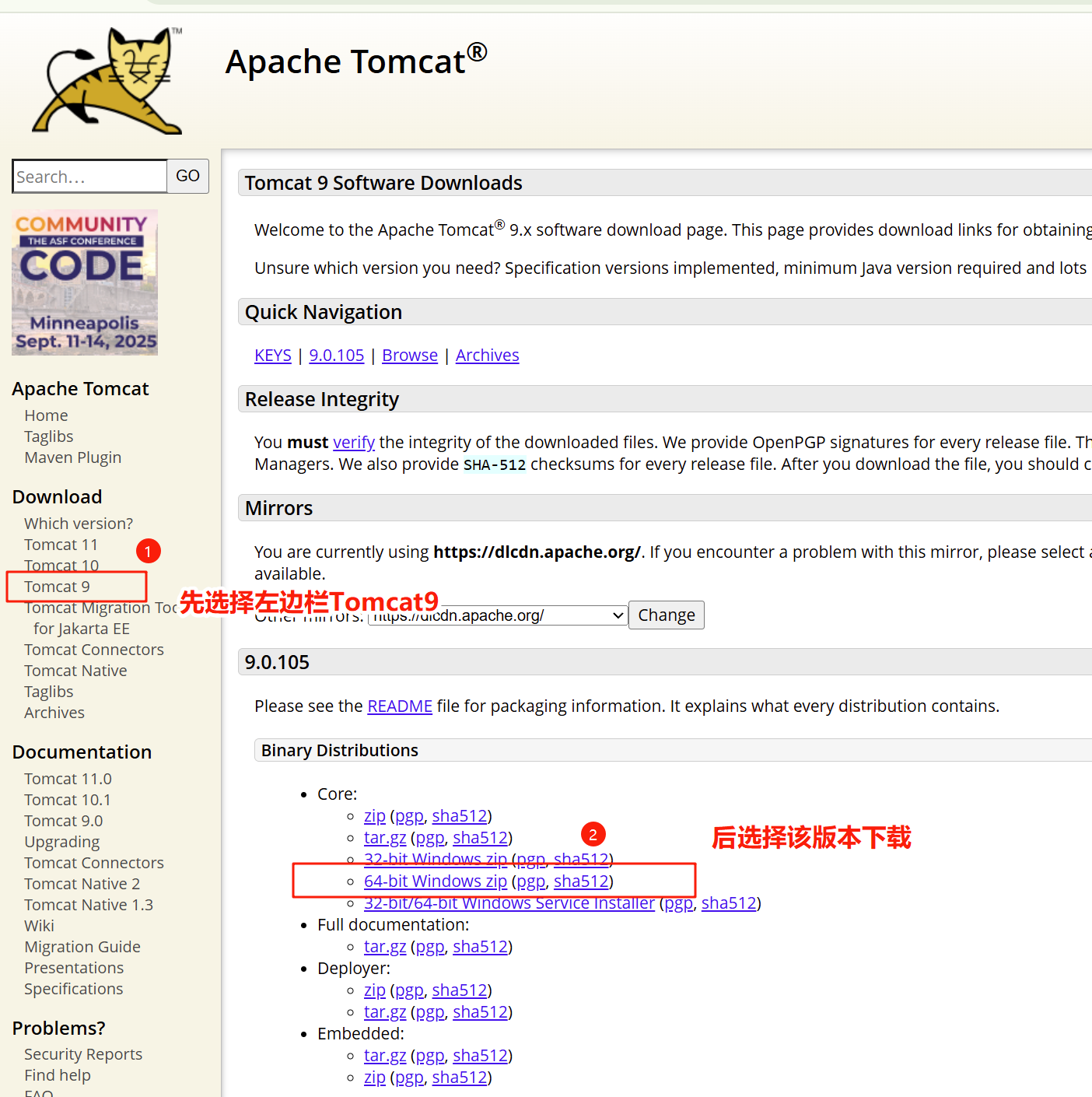Viewport: 1092px width, 1097px height.
Task: Open Maven Plugin sidebar link
Action: pos(73,457)
